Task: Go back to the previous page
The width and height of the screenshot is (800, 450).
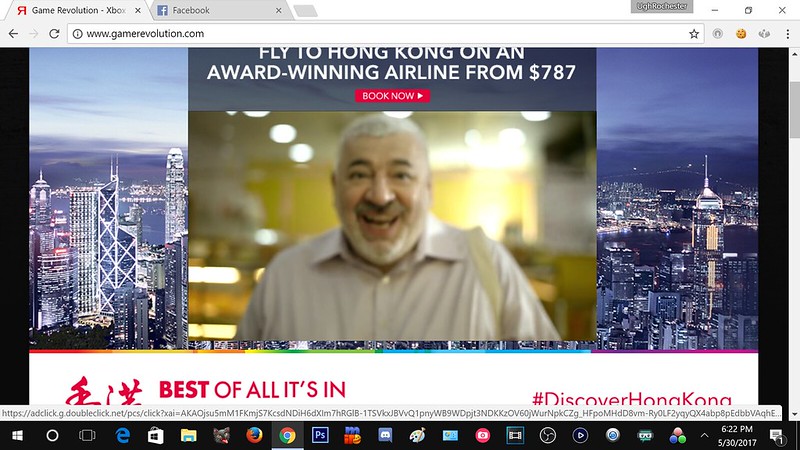Action: (x=13, y=34)
